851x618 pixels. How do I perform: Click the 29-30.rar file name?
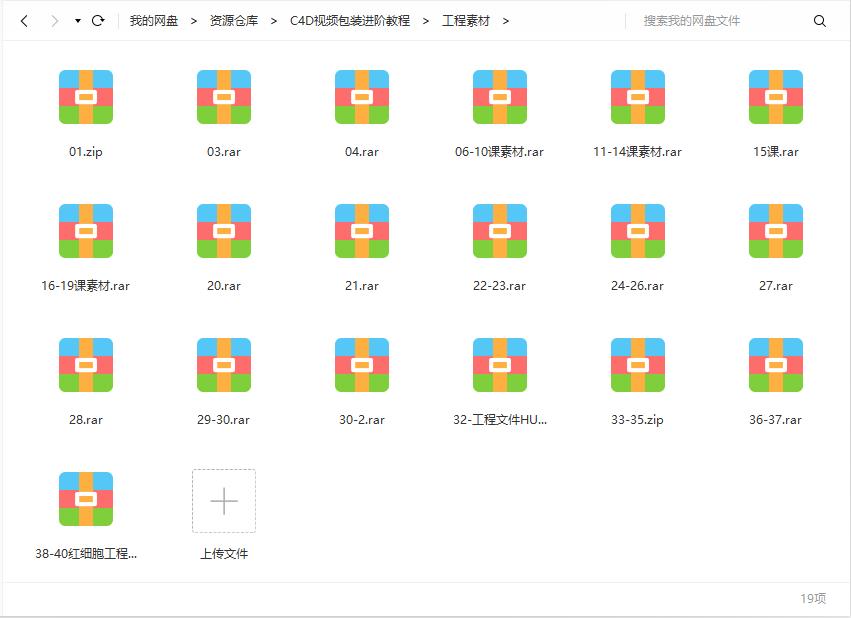tap(224, 419)
